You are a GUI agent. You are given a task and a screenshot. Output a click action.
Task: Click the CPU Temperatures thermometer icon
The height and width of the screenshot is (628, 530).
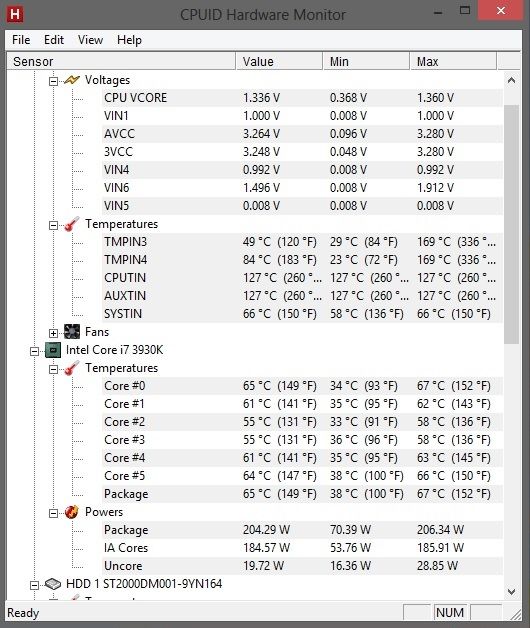click(x=72, y=368)
